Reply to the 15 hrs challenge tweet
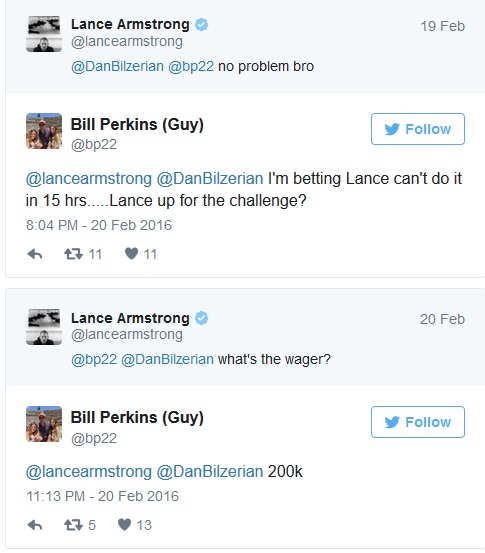This screenshot has width=485, height=553. pyautogui.click(x=35, y=254)
